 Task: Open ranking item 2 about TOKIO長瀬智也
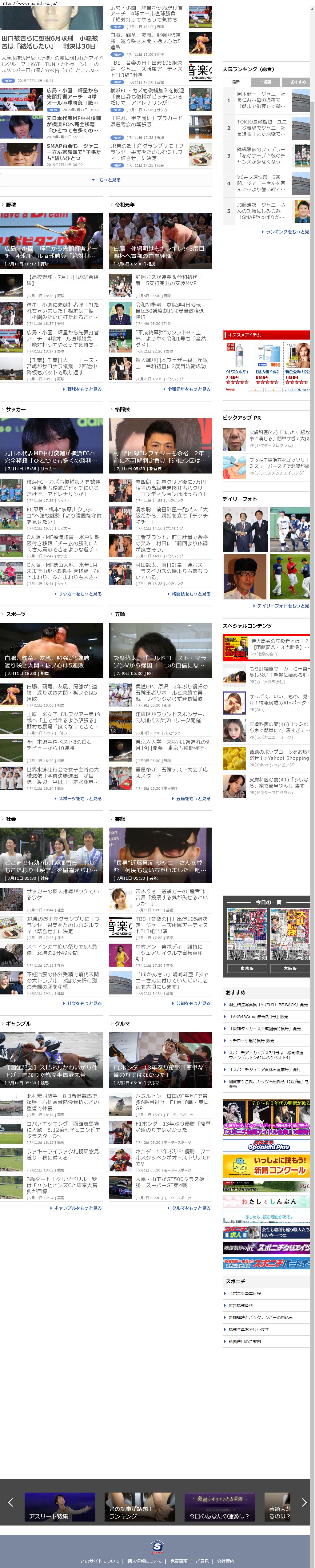pyautogui.click(x=266, y=128)
